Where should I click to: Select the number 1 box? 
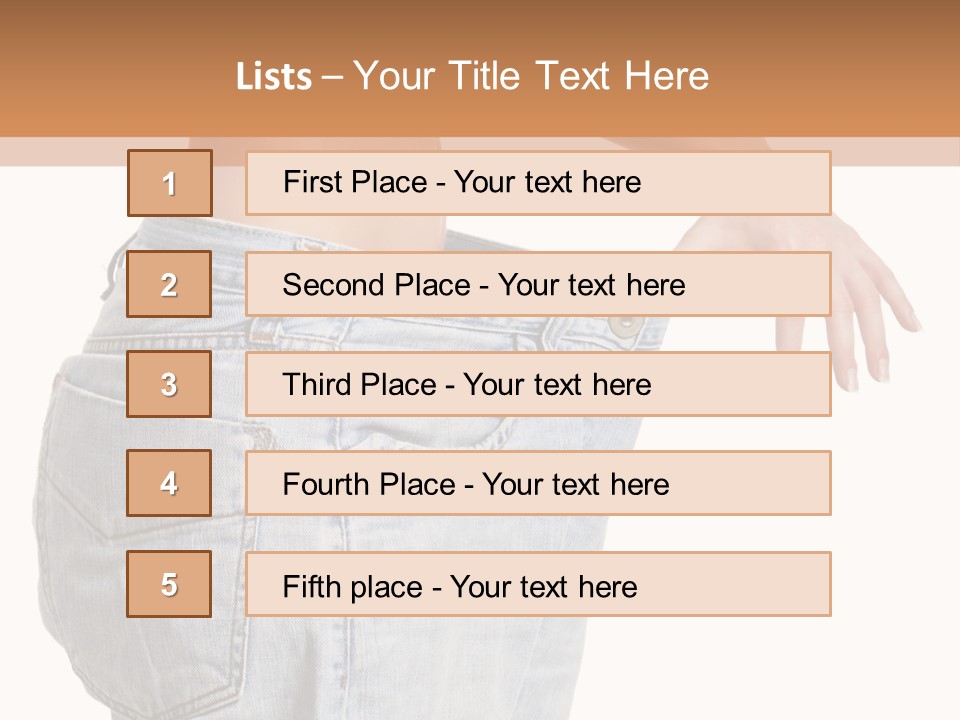[x=170, y=183]
